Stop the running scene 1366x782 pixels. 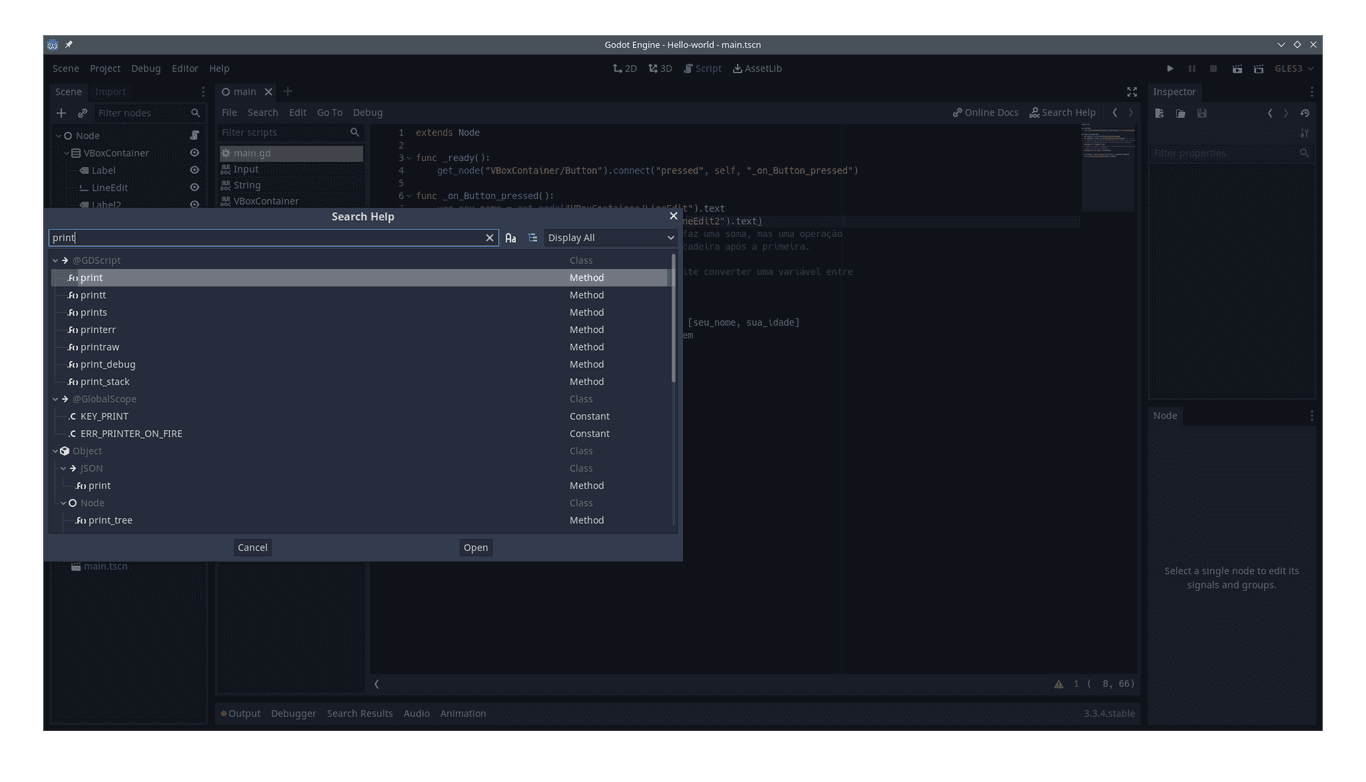(1213, 68)
